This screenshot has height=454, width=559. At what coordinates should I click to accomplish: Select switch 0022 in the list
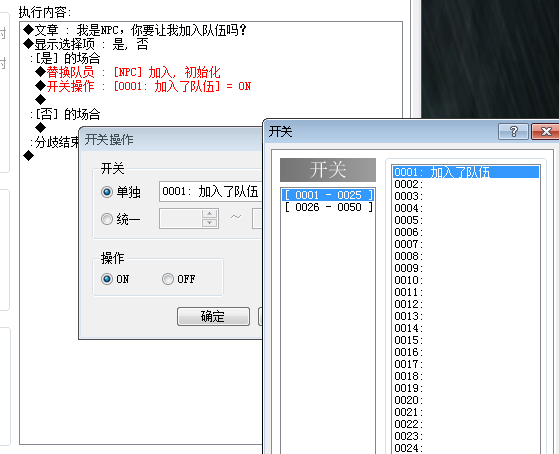pyautogui.click(x=466, y=424)
